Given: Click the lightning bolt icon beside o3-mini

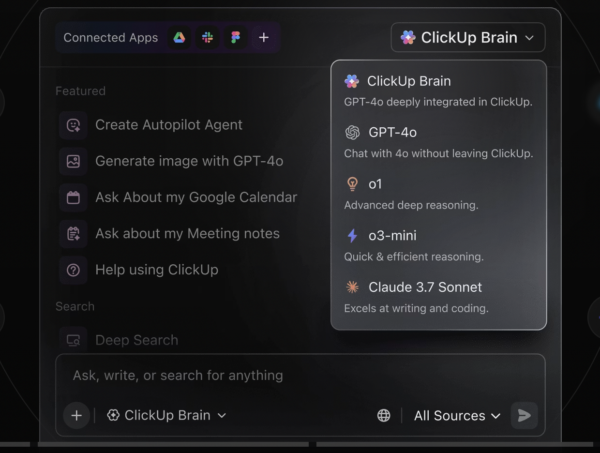Looking at the screenshot, I should 352,236.
